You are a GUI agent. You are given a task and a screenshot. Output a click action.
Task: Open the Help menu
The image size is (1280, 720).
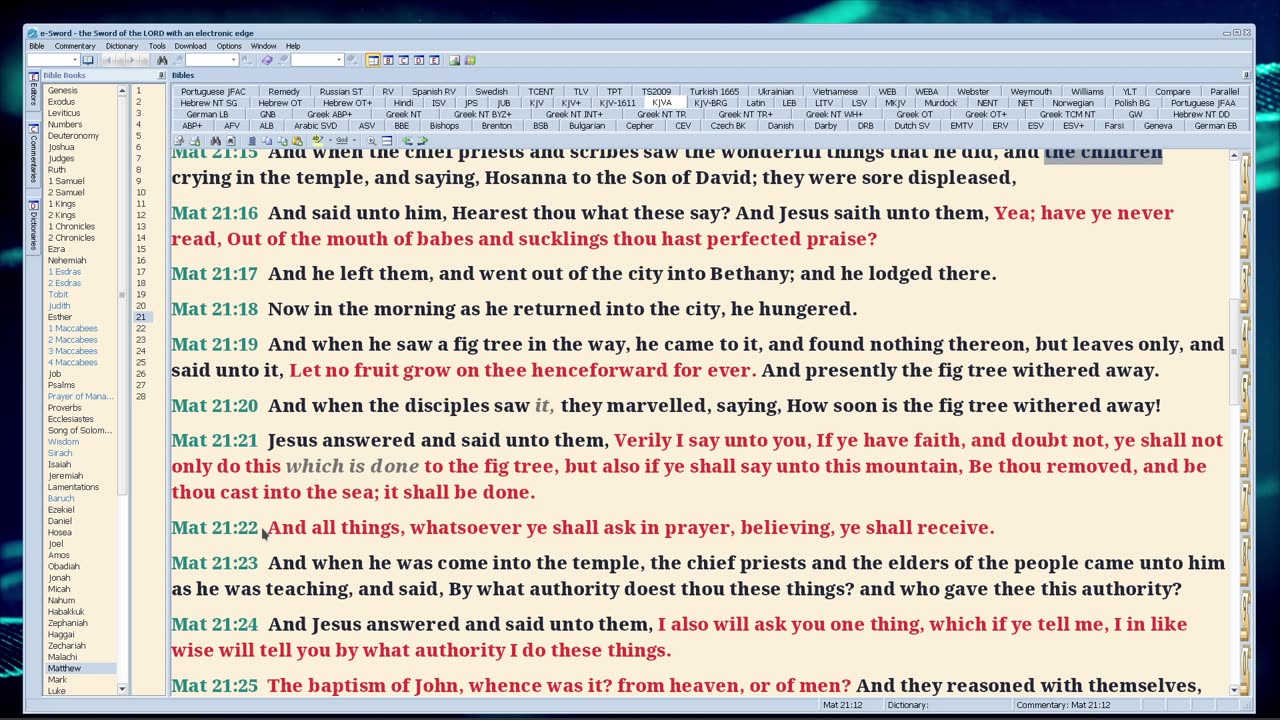point(293,46)
